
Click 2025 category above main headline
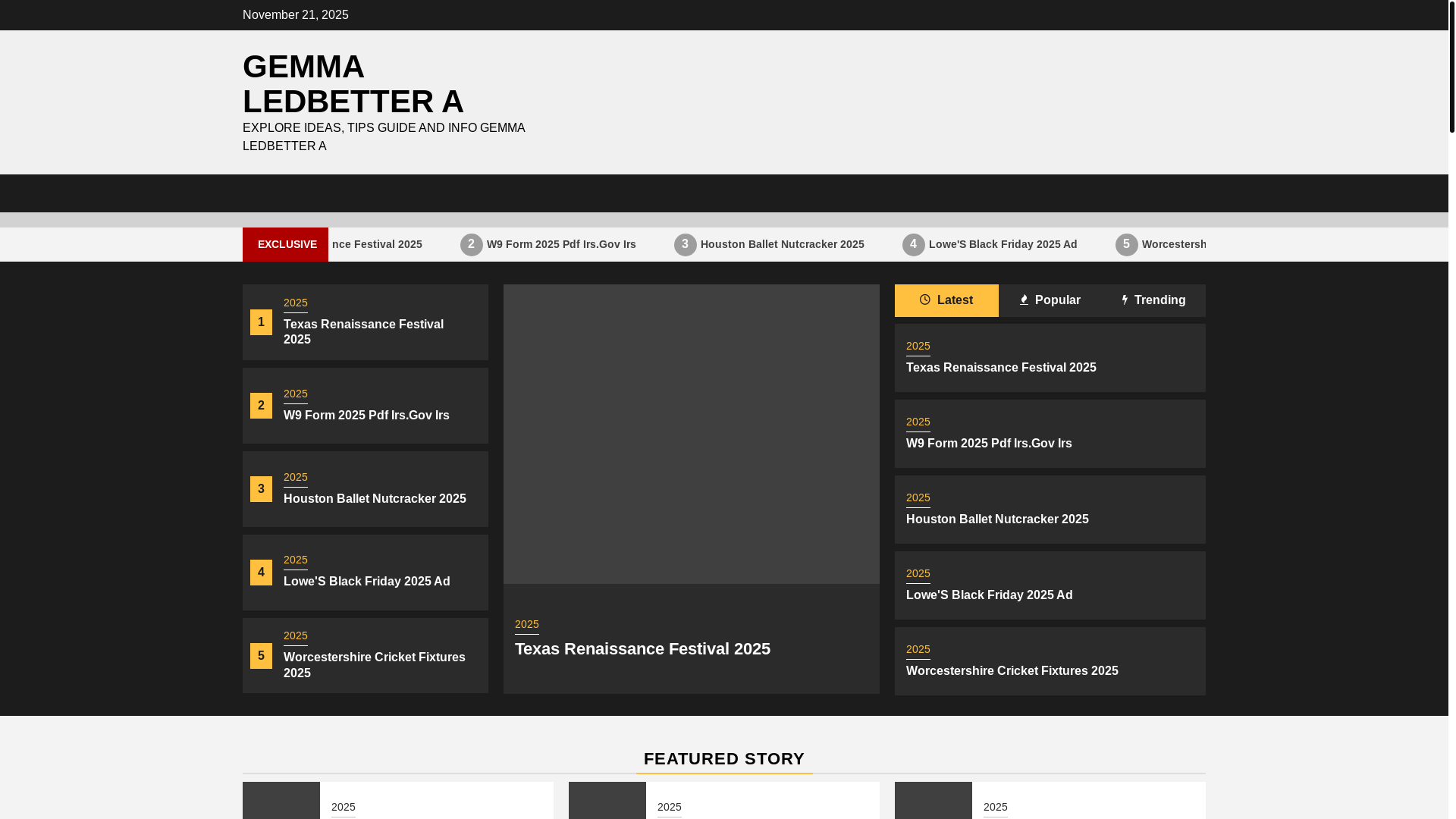(x=527, y=625)
